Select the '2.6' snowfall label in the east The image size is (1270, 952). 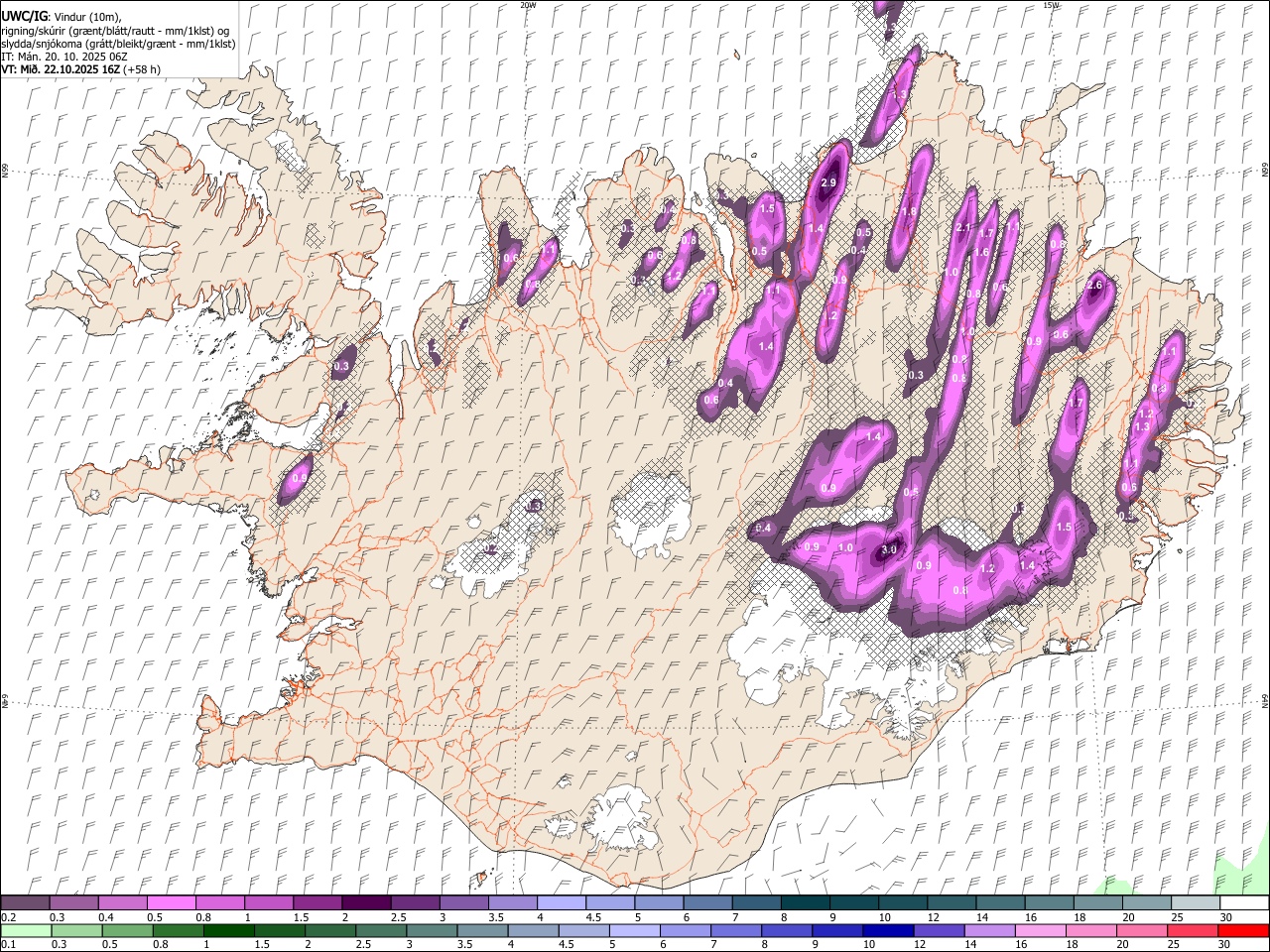click(x=1094, y=286)
